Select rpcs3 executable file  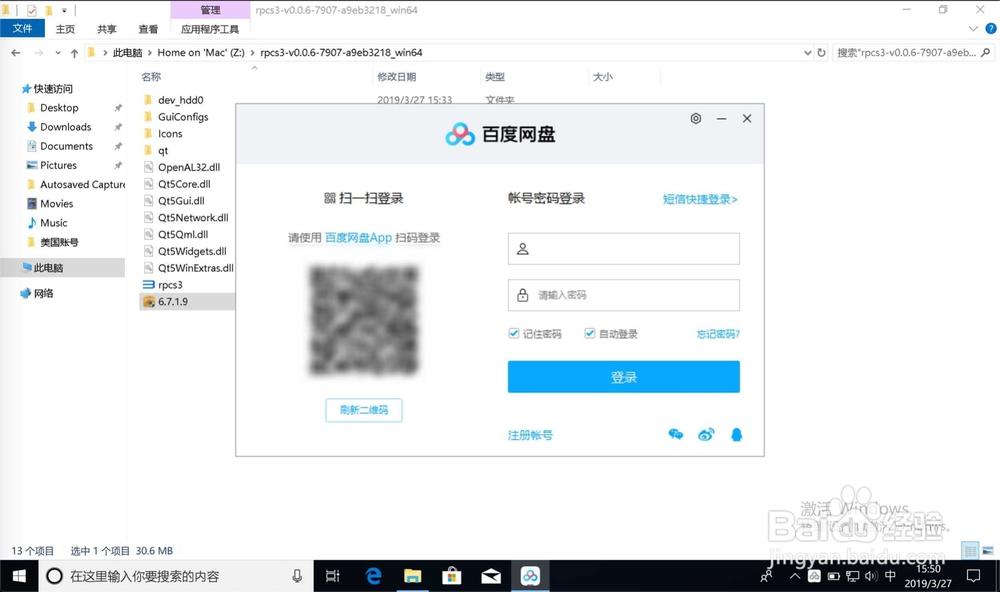point(170,285)
